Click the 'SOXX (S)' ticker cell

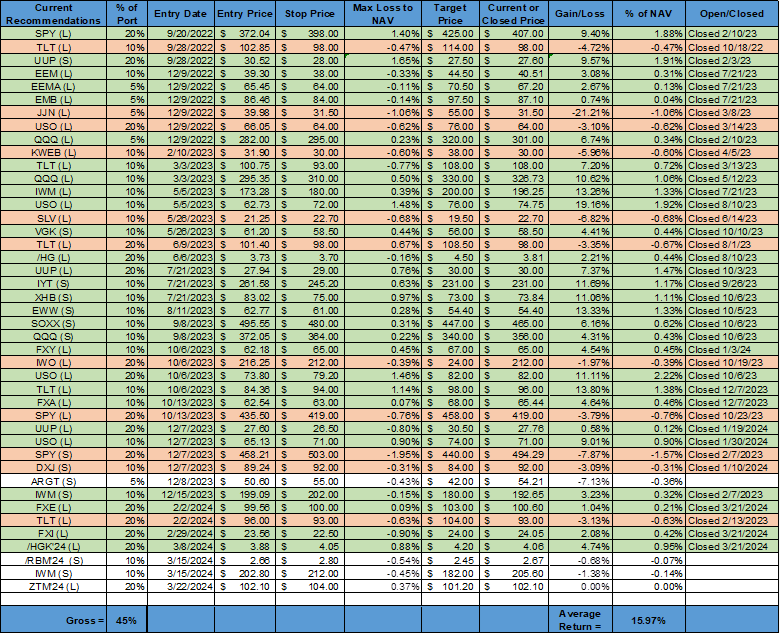coord(53,324)
